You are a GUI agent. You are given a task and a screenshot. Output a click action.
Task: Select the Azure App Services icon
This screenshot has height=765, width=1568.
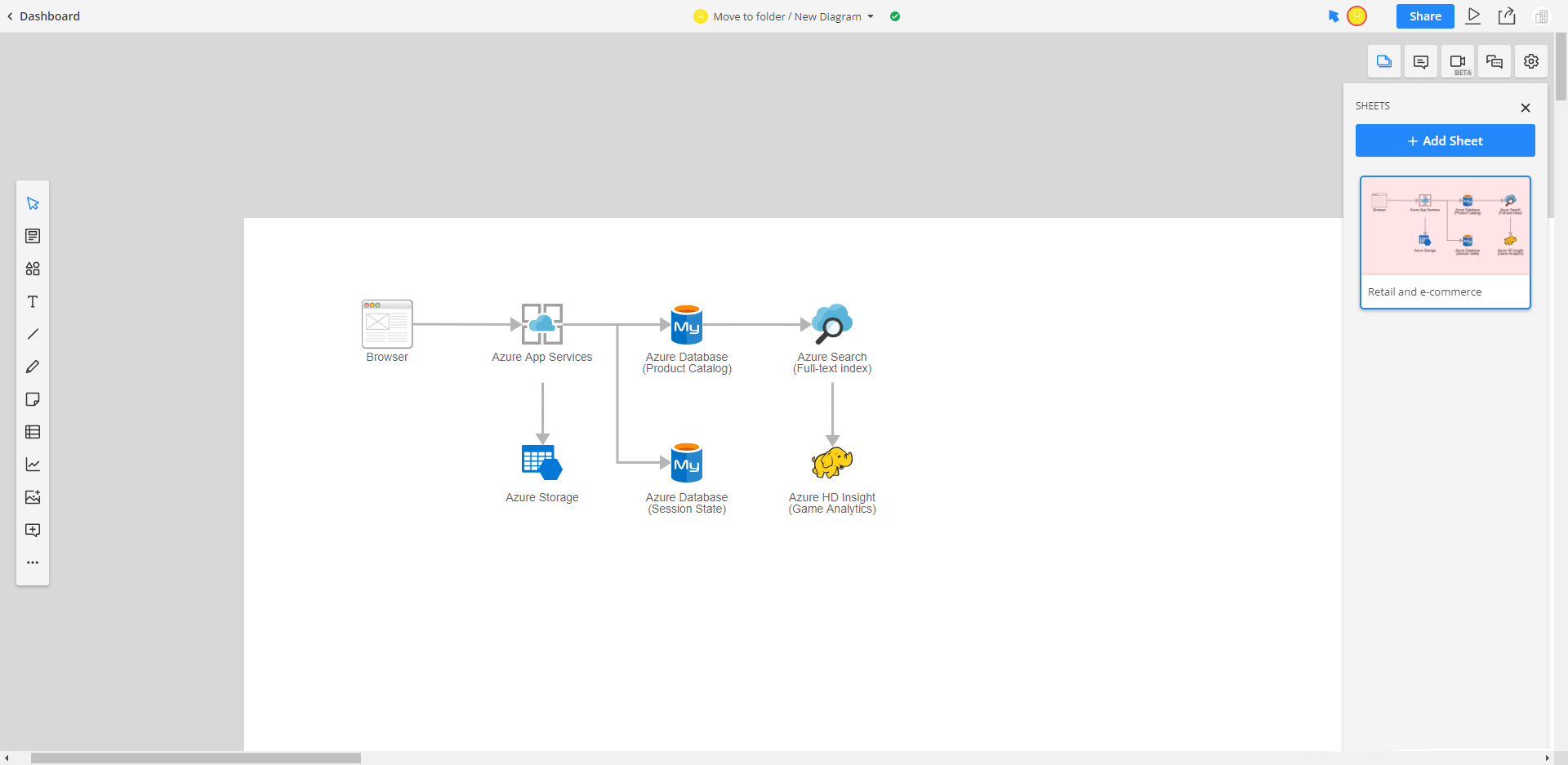[542, 324]
